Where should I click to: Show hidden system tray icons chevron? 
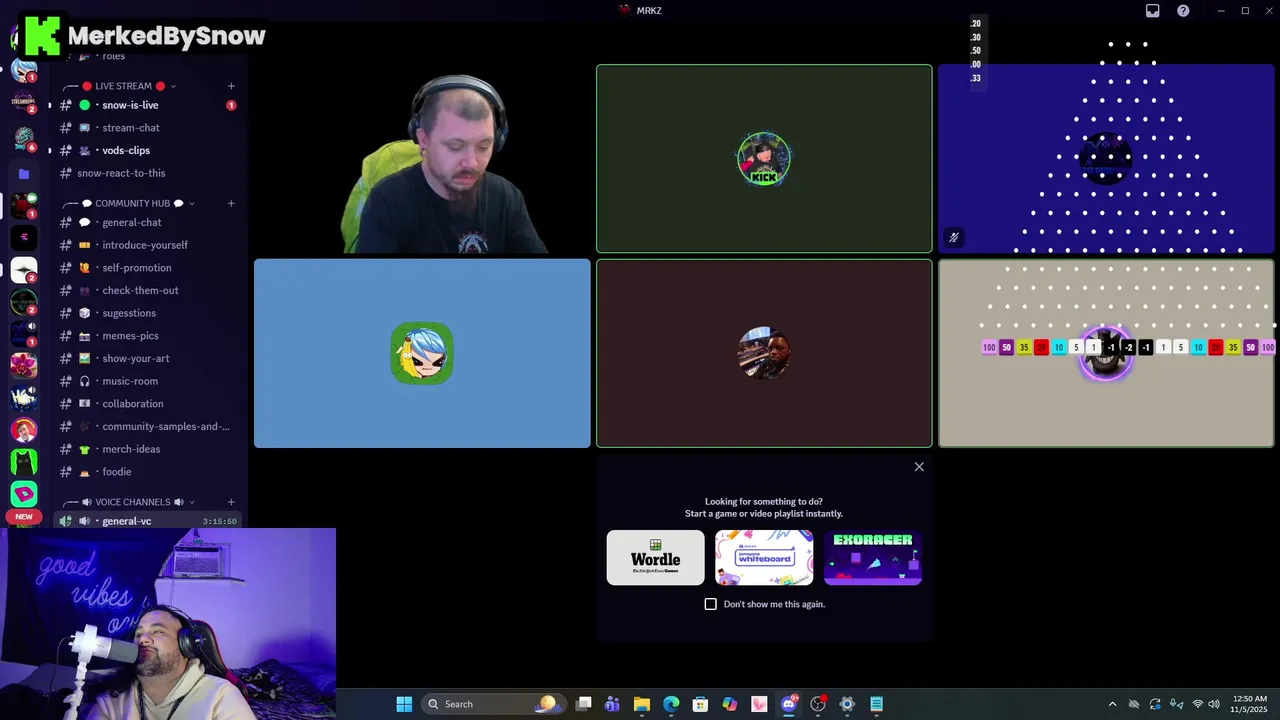click(1112, 704)
